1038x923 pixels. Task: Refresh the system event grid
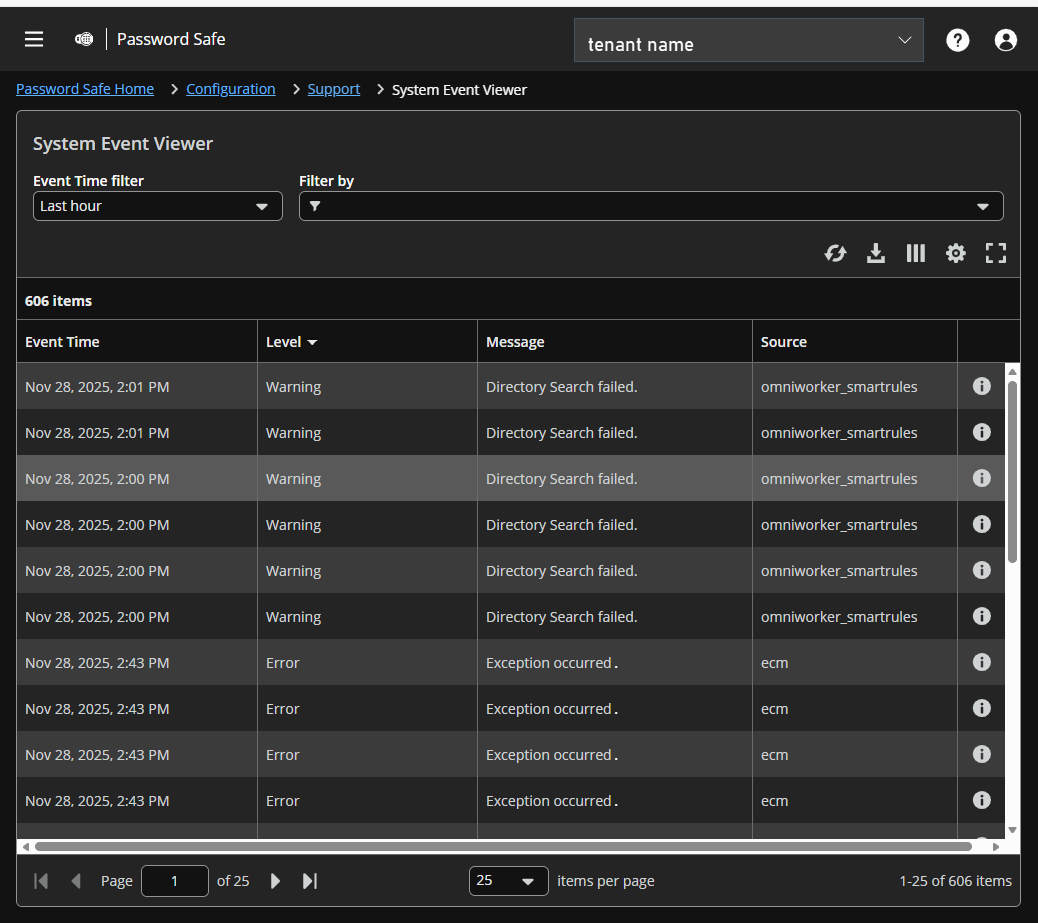(836, 253)
